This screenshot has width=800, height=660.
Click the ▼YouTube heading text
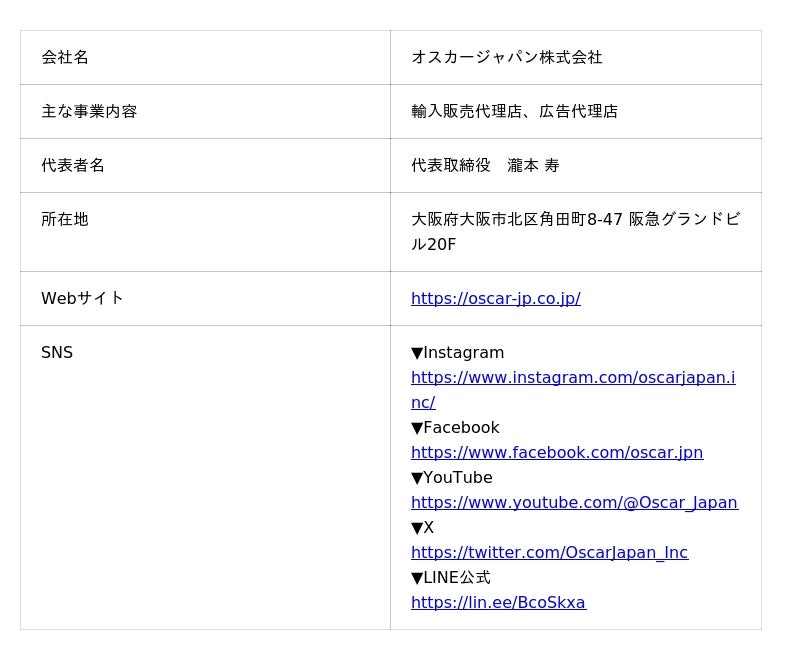tap(451, 478)
